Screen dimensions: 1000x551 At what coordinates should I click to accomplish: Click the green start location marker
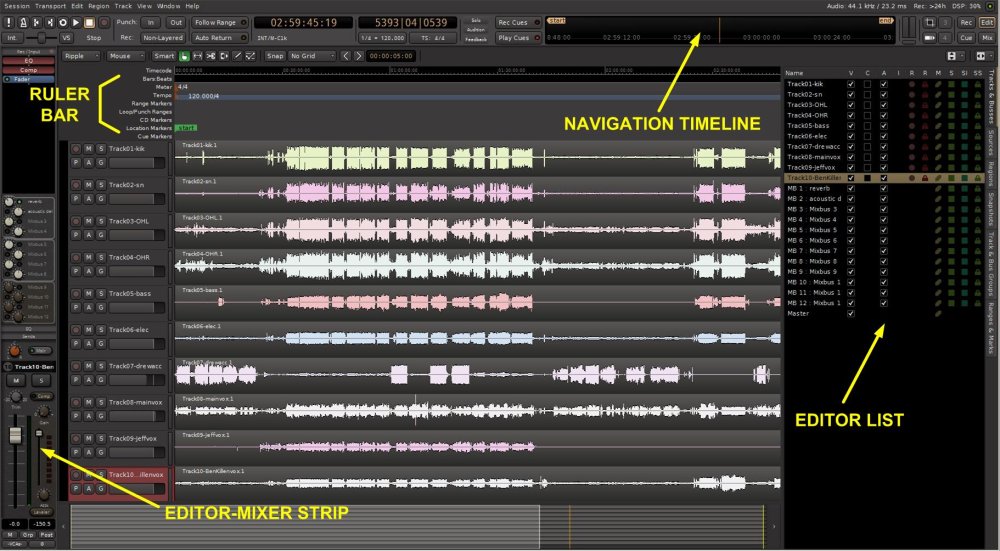click(186, 128)
